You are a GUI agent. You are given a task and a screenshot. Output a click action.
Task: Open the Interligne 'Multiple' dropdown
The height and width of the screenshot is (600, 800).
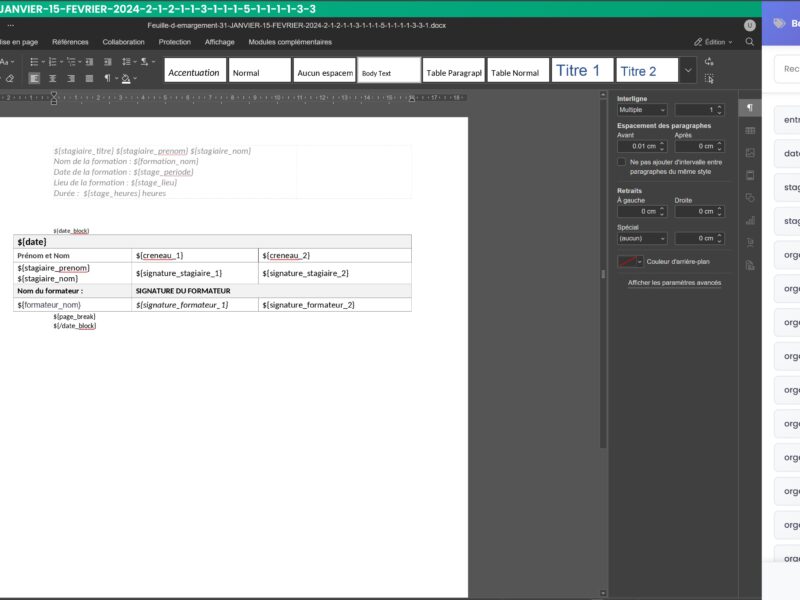640,109
